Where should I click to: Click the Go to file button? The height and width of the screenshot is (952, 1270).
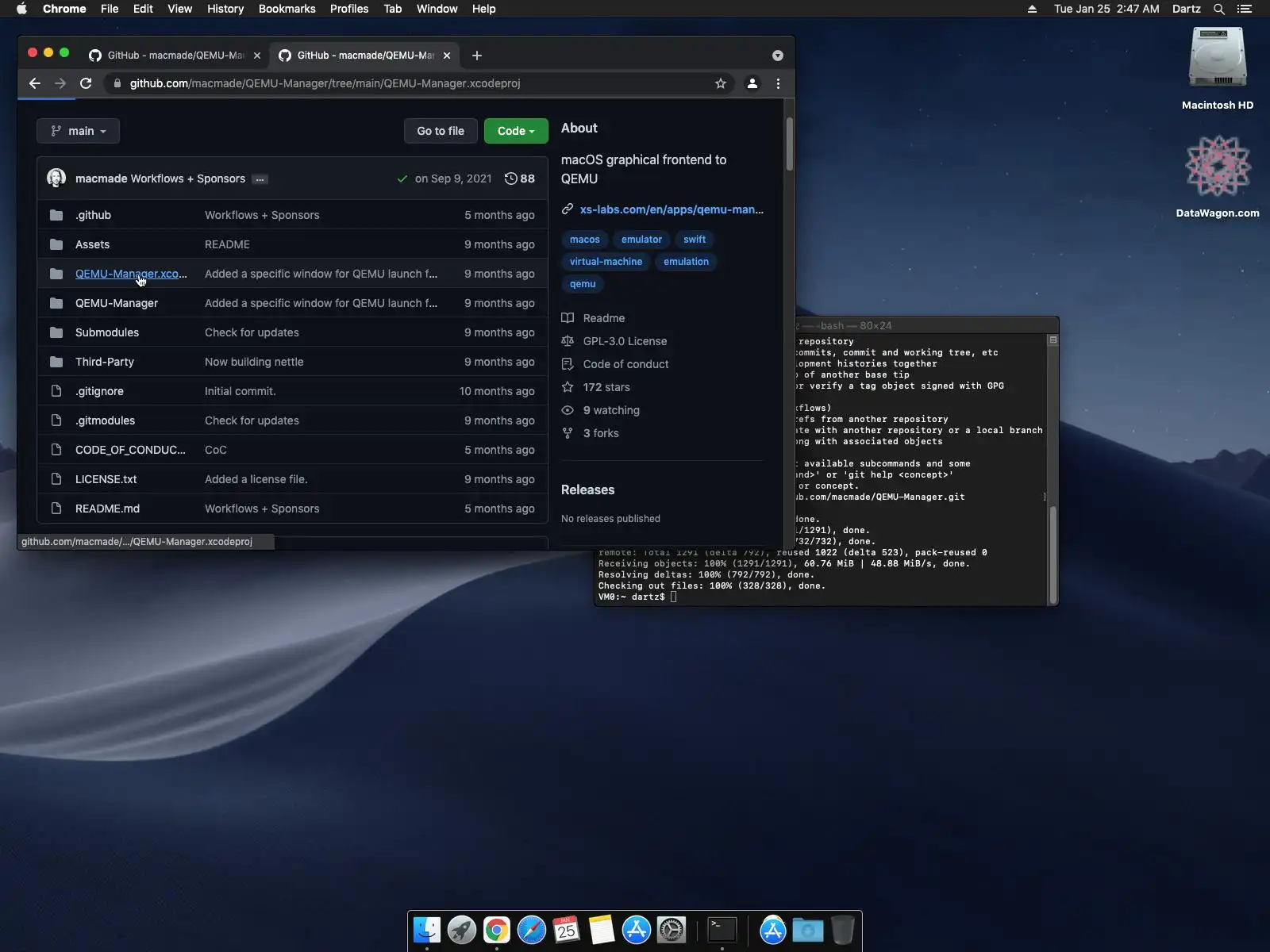(x=441, y=131)
